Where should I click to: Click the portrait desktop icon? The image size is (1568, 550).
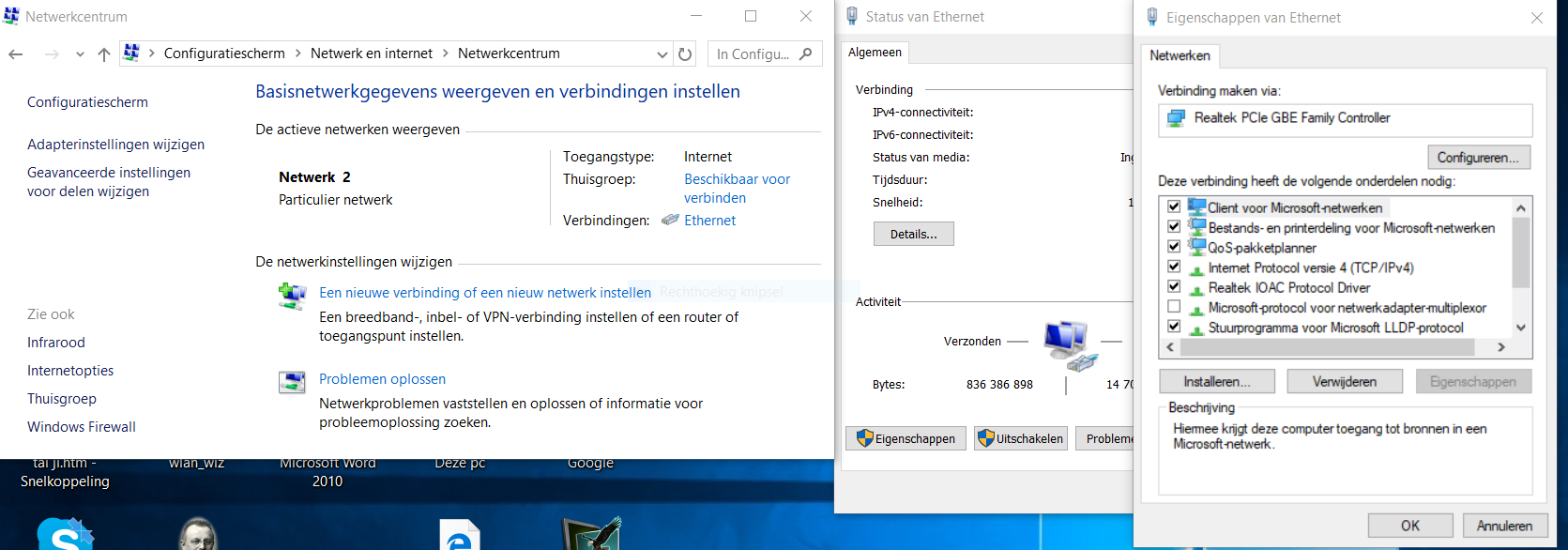[198, 534]
